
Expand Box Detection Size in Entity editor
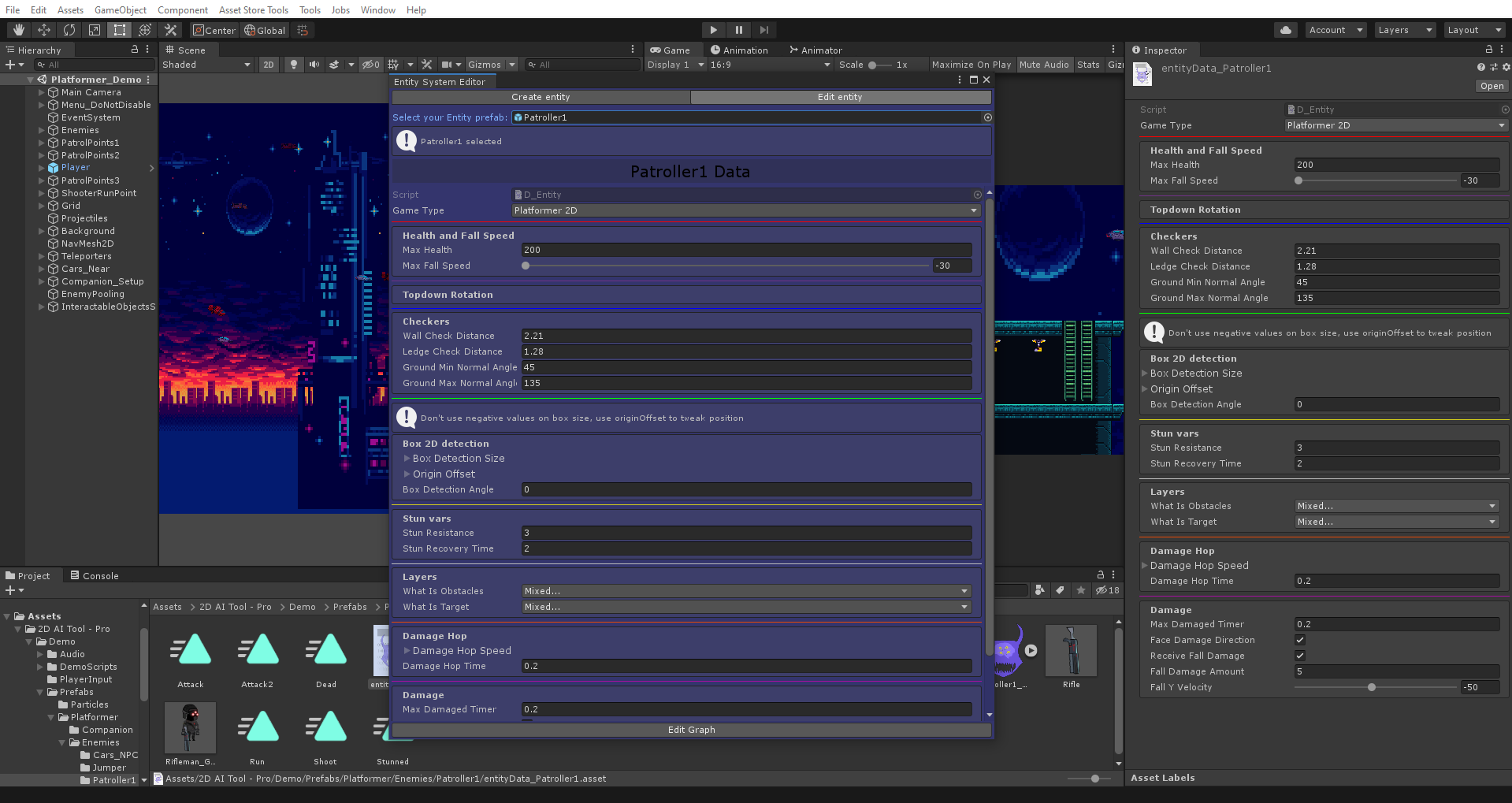(x=407, y=459)
